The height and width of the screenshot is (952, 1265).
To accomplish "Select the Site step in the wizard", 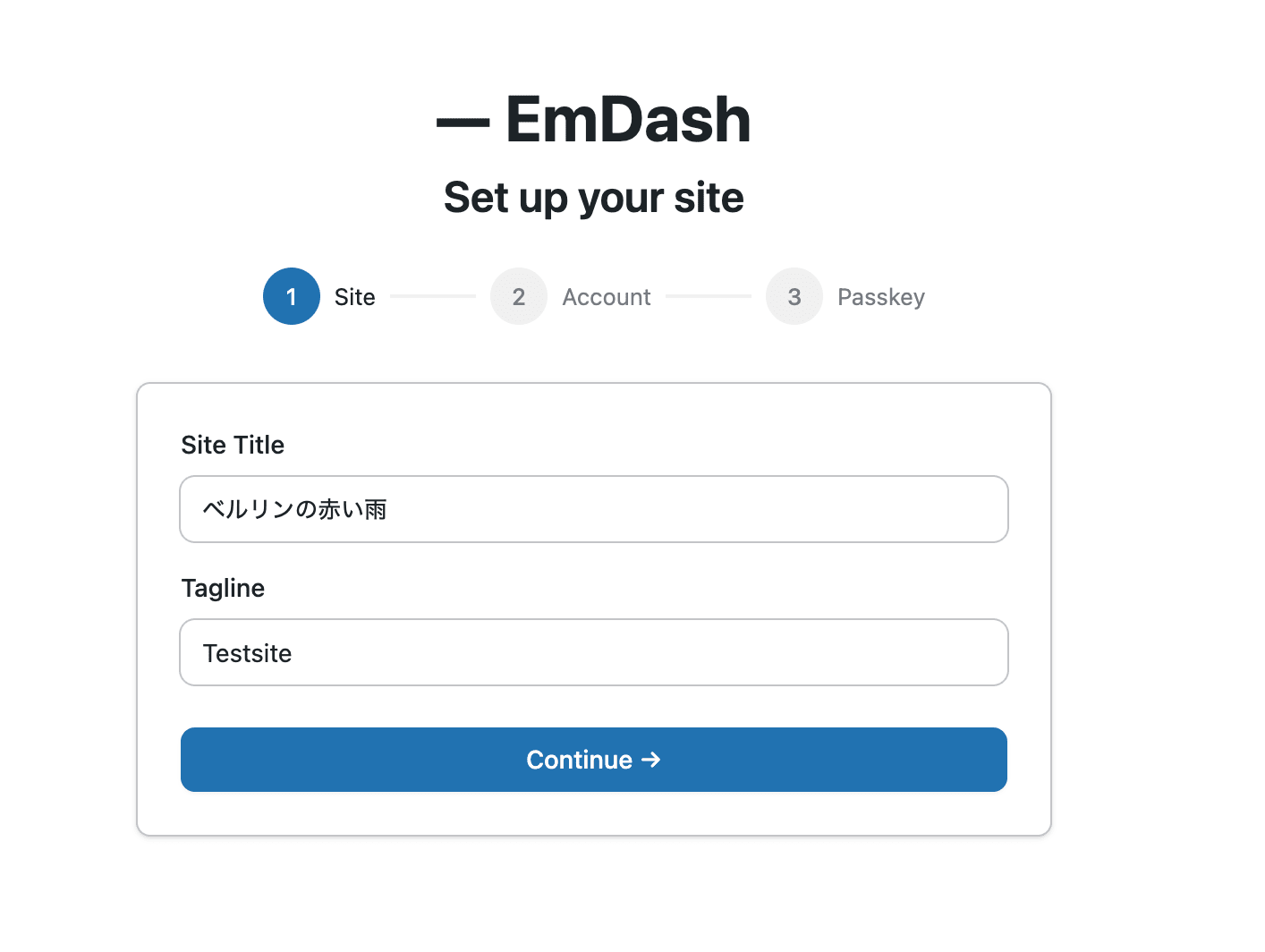I will [354, 296].
